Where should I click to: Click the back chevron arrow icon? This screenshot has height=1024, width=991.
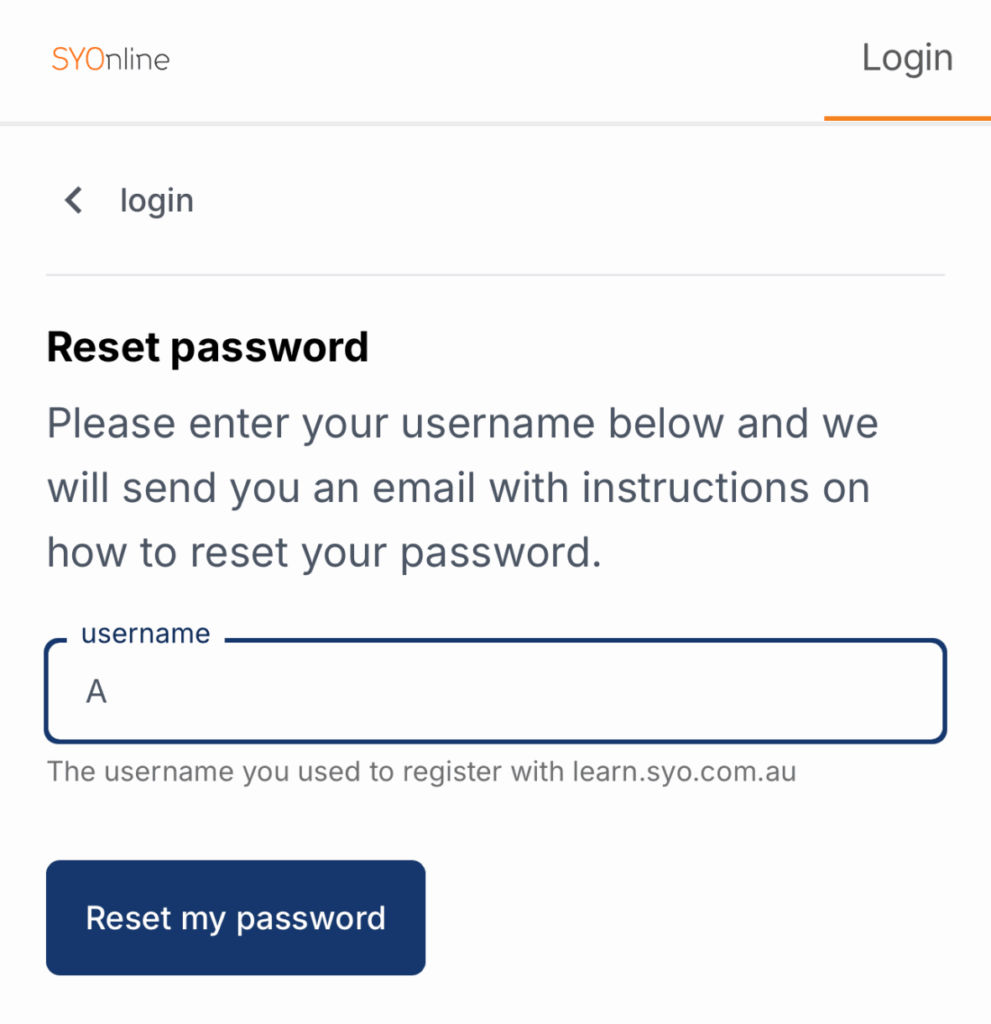pyautogui.click(x=73, y=201)
